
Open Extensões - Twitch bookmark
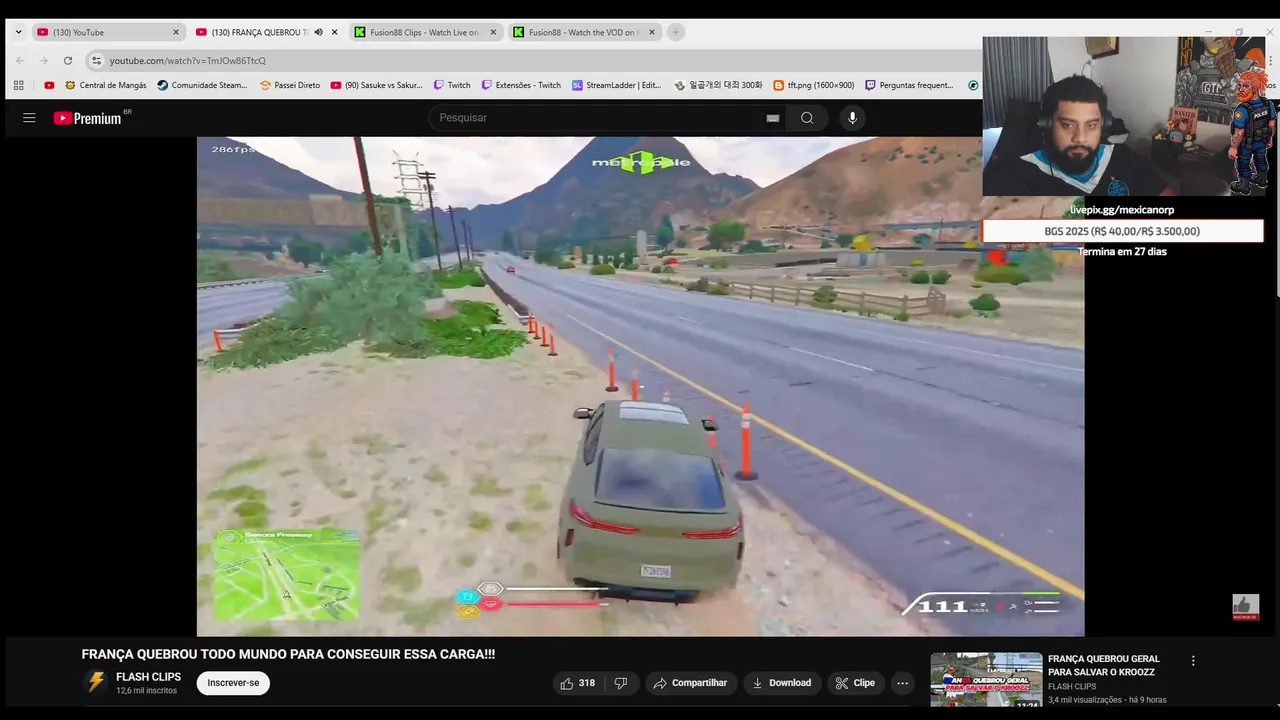pyautogui.click(x=521, y=85)
